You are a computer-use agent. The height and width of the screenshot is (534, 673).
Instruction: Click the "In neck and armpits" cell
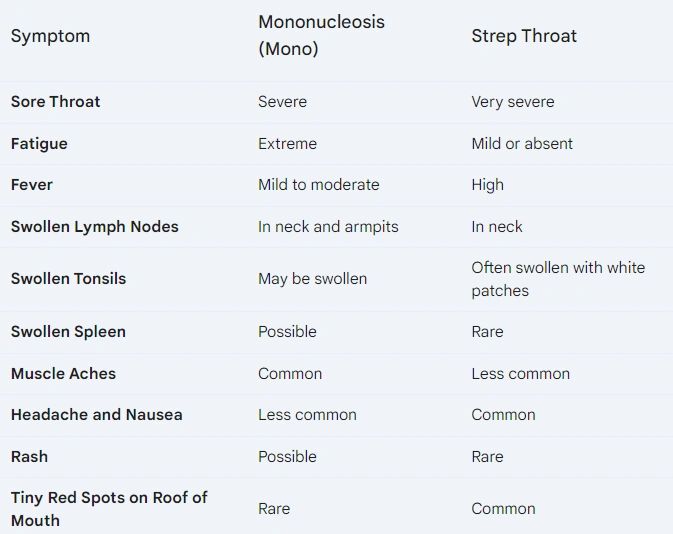(328, 227)
